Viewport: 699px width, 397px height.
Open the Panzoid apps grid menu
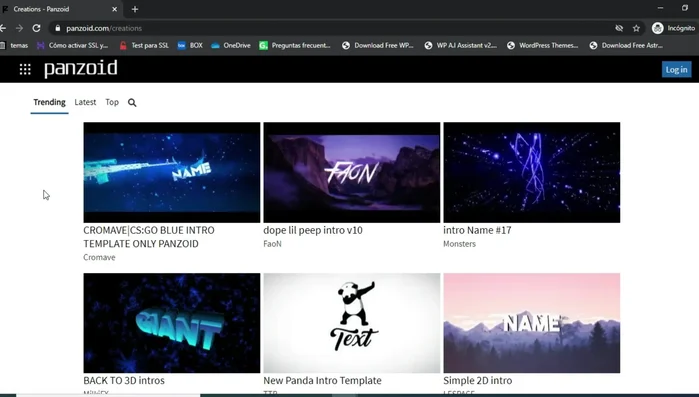[25, 69]
